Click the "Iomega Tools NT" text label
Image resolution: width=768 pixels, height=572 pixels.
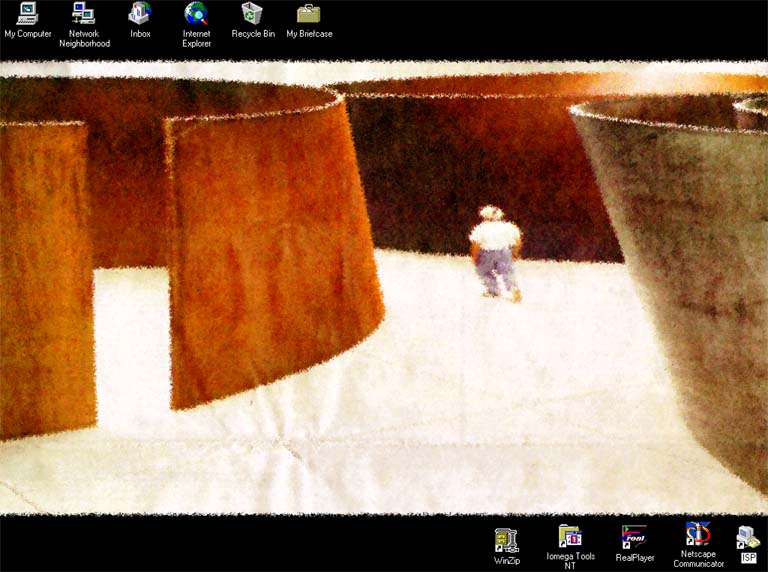click(570, 561)
